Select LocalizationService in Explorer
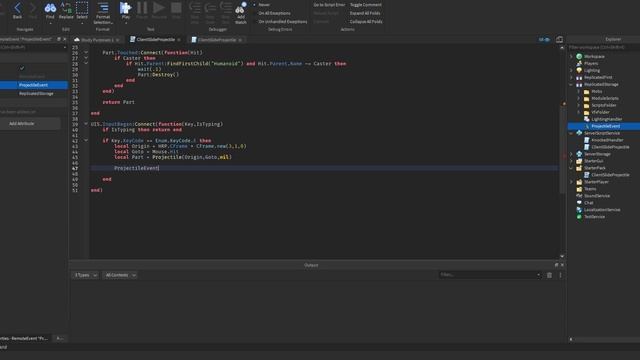The image size is (640, 360). (x=602, y=209)
